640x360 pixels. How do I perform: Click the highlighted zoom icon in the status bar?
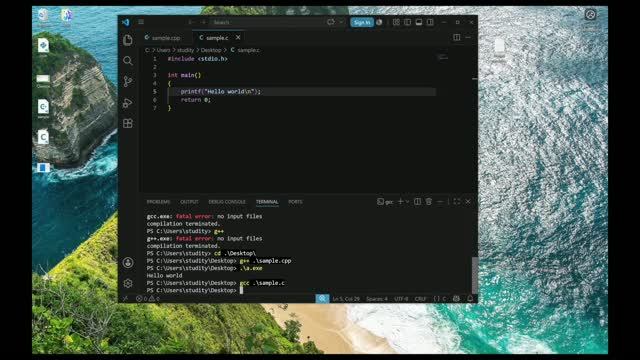pyautogui.click(x=322, y=299)
